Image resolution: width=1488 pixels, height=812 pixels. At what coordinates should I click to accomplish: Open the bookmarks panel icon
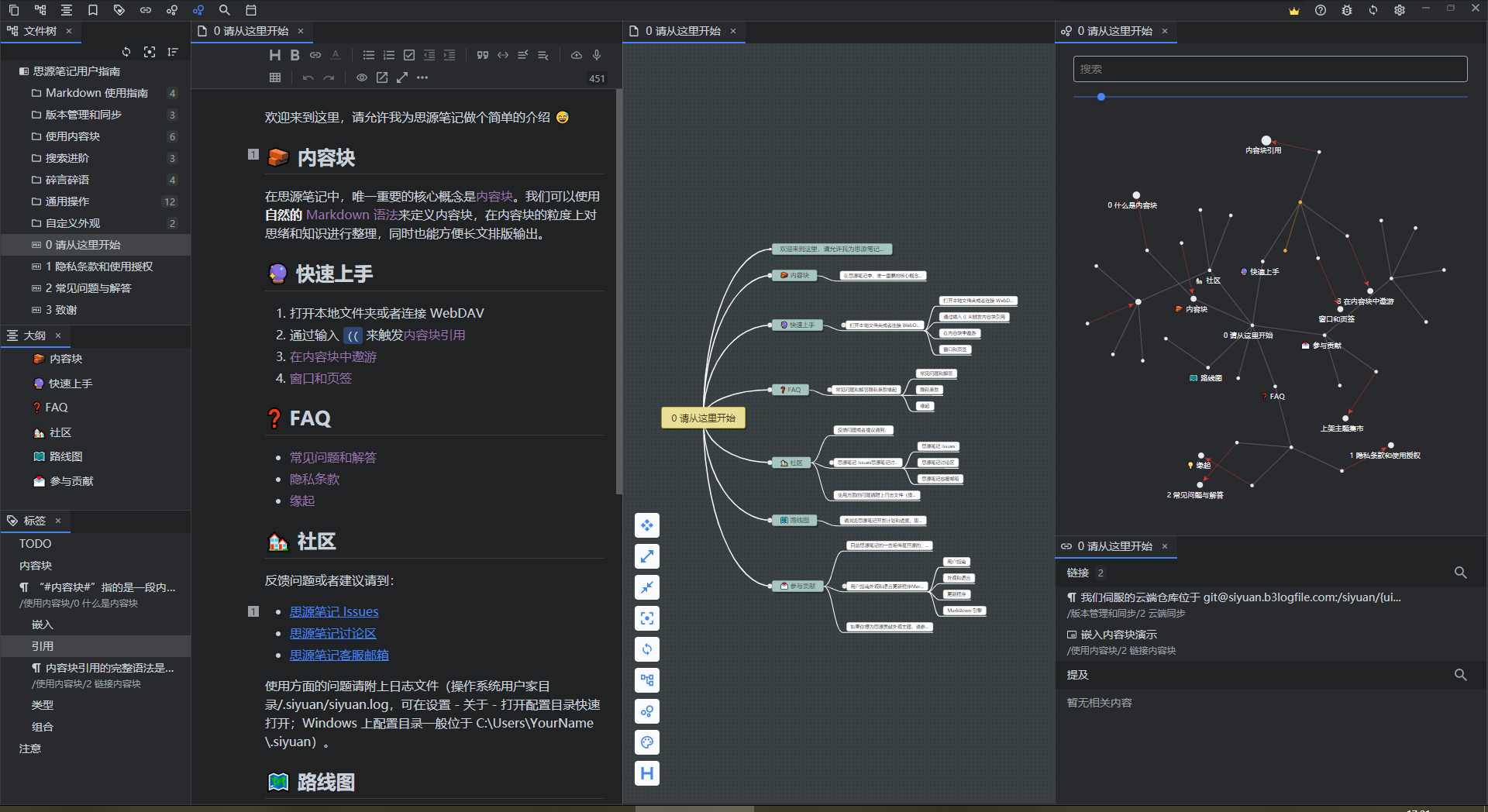pyautogui.click(x=92, y=10)
